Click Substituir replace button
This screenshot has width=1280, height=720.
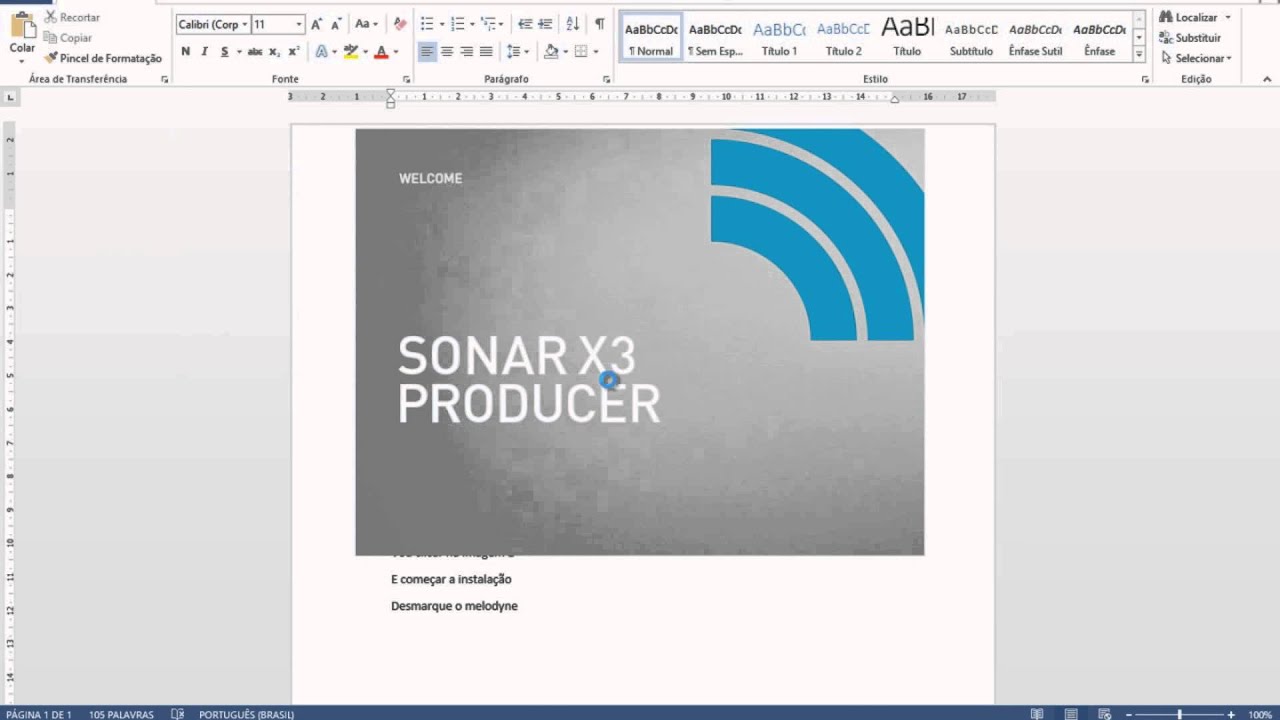tap(1190, 38)
